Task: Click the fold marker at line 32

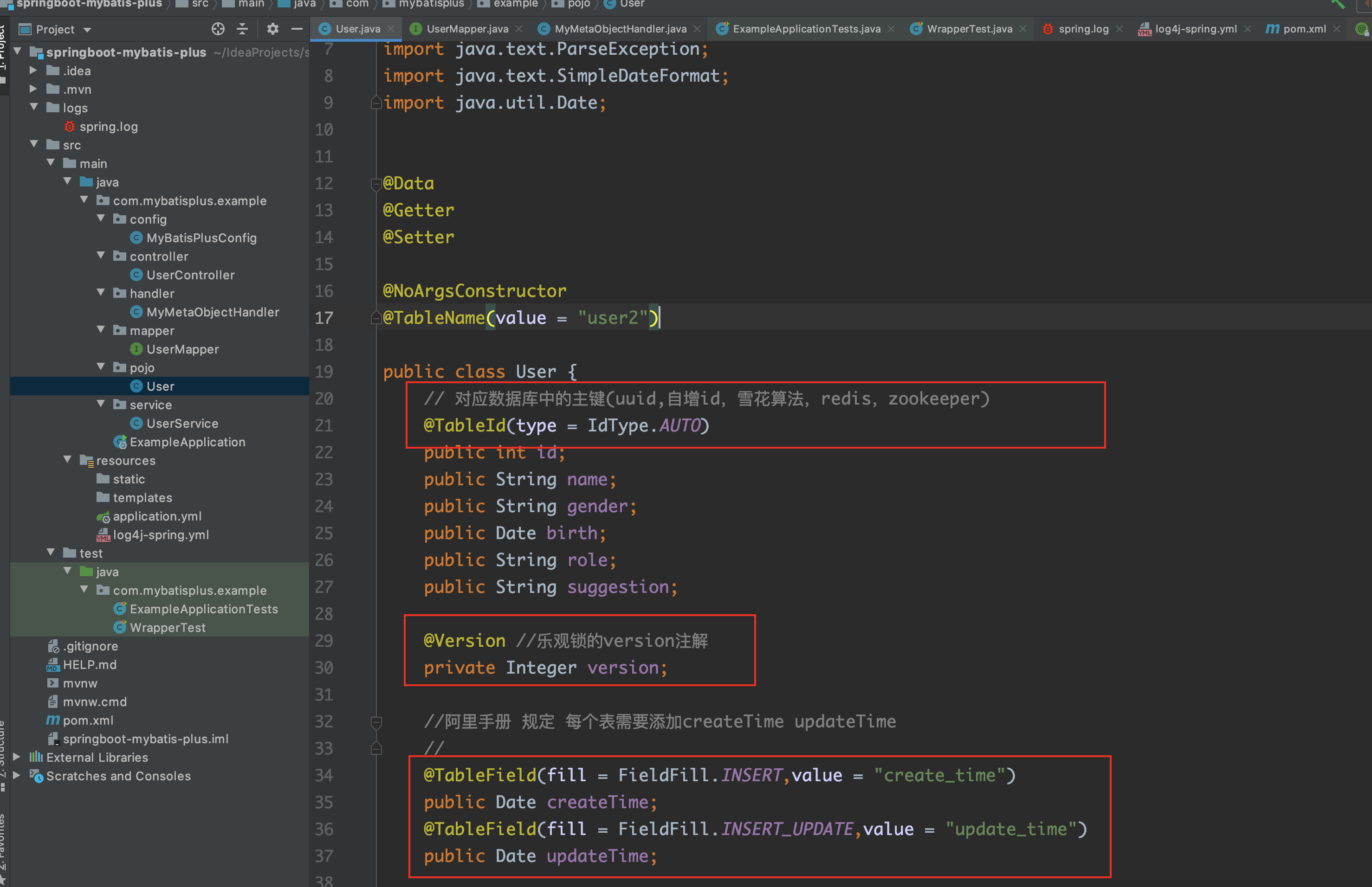Action: [376, 722]
